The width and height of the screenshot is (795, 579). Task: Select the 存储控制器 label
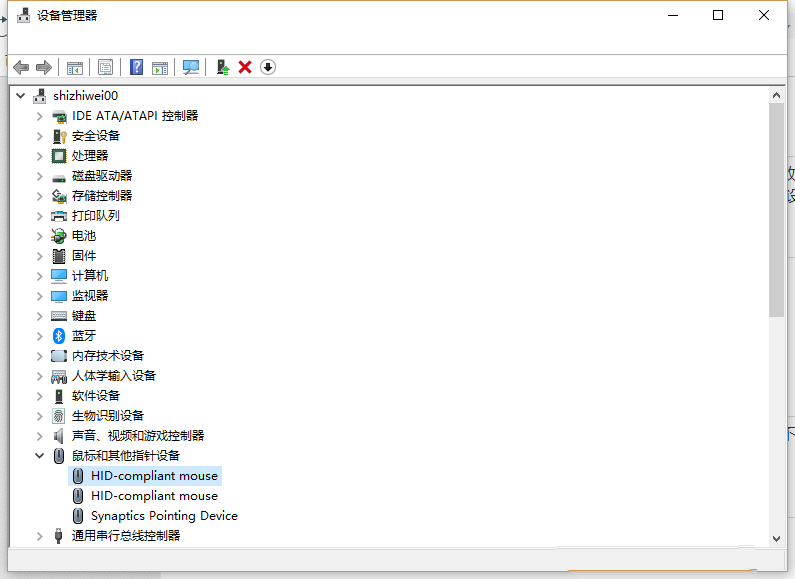[102, 196]
